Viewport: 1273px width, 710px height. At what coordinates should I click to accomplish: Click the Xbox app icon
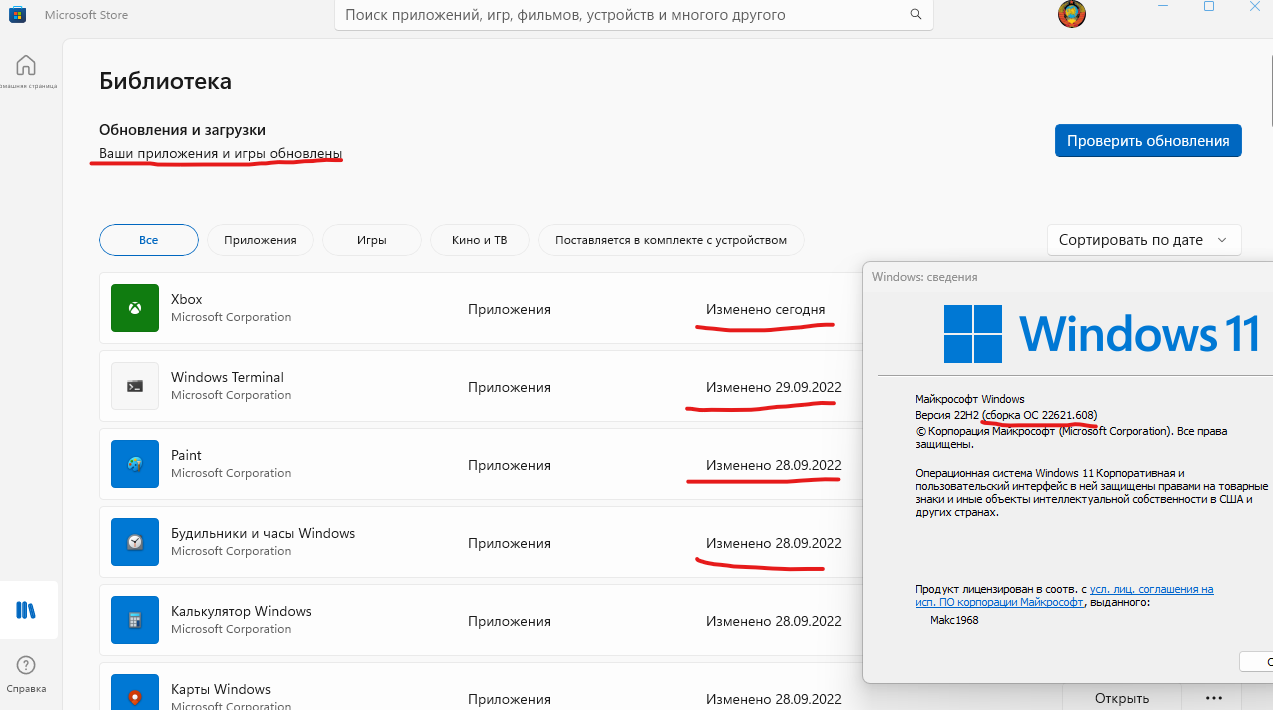tap(135, 308)
